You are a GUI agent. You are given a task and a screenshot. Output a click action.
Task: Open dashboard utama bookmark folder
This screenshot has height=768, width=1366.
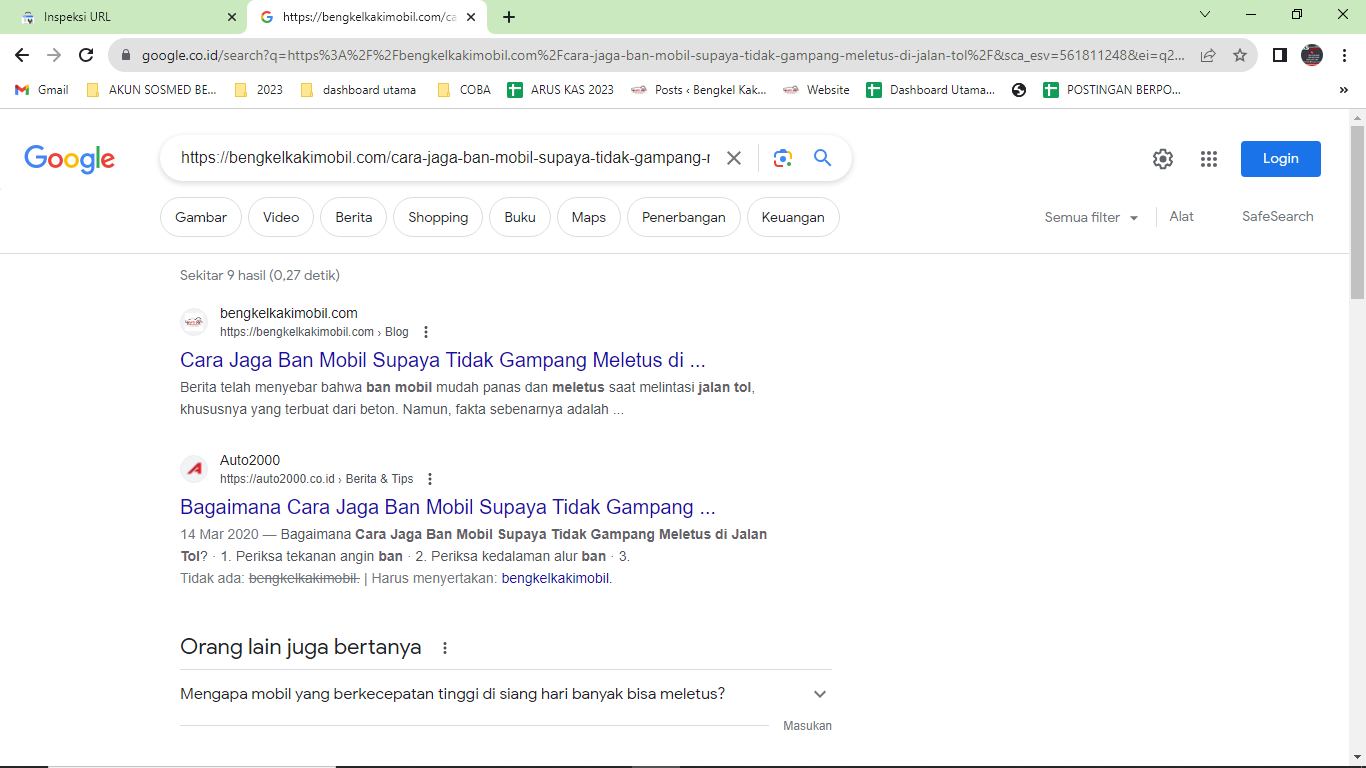click(357, 90)
